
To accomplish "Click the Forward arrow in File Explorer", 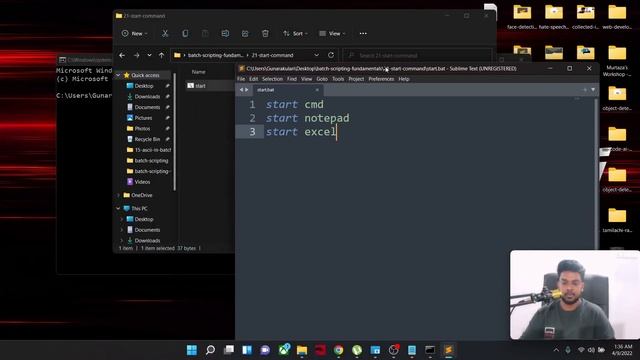I will click(x=137, y=55).
